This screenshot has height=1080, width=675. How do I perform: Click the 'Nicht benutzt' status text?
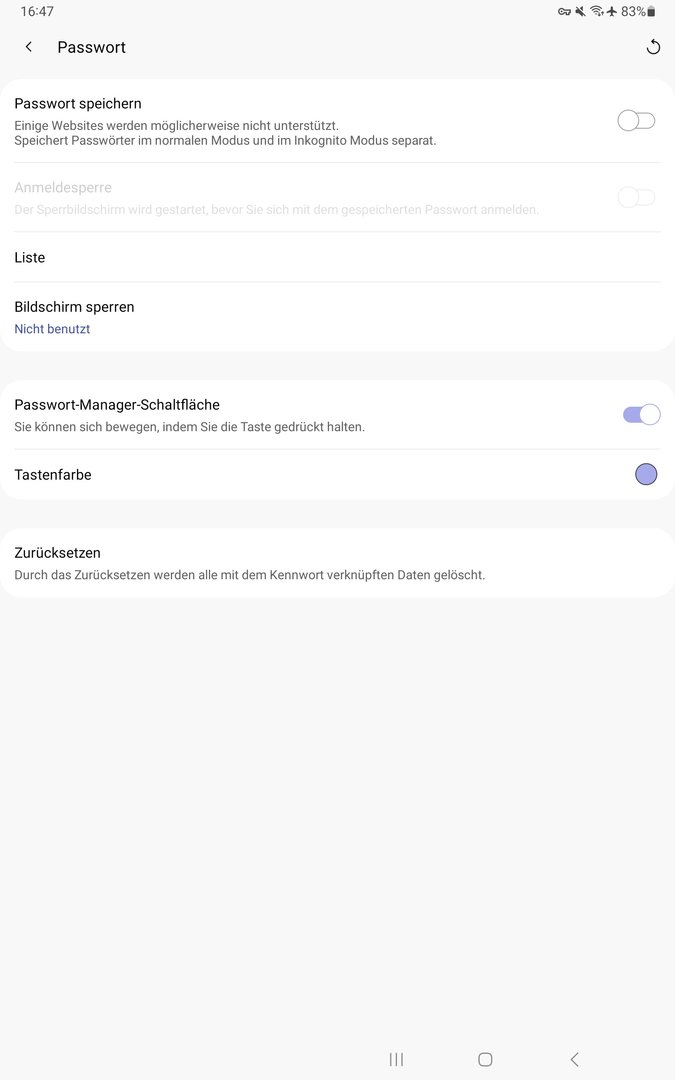[52, 329]
